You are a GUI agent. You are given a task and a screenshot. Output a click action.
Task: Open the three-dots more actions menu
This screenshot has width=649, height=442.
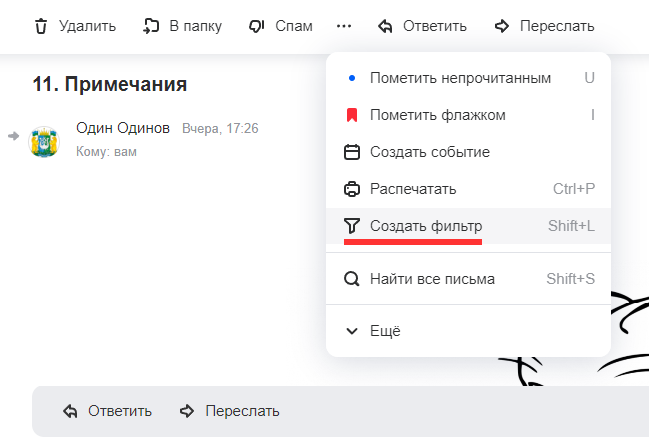(344, 26)
